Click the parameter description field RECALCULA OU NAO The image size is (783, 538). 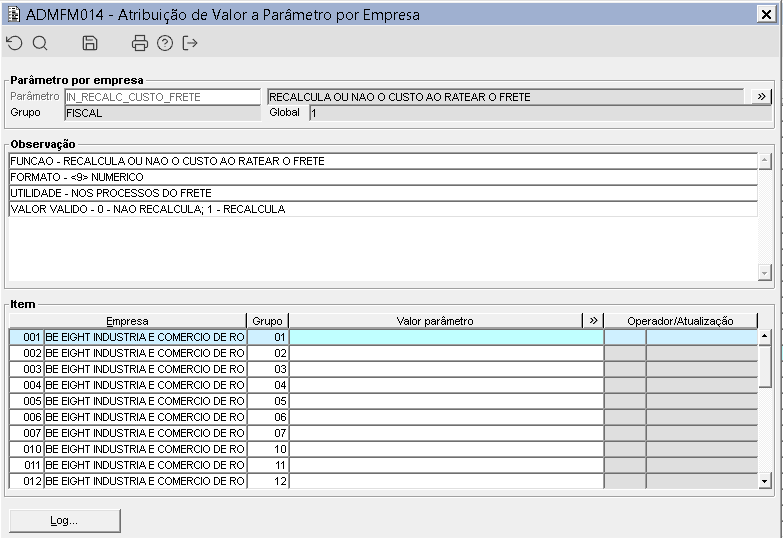coord(506,97)
